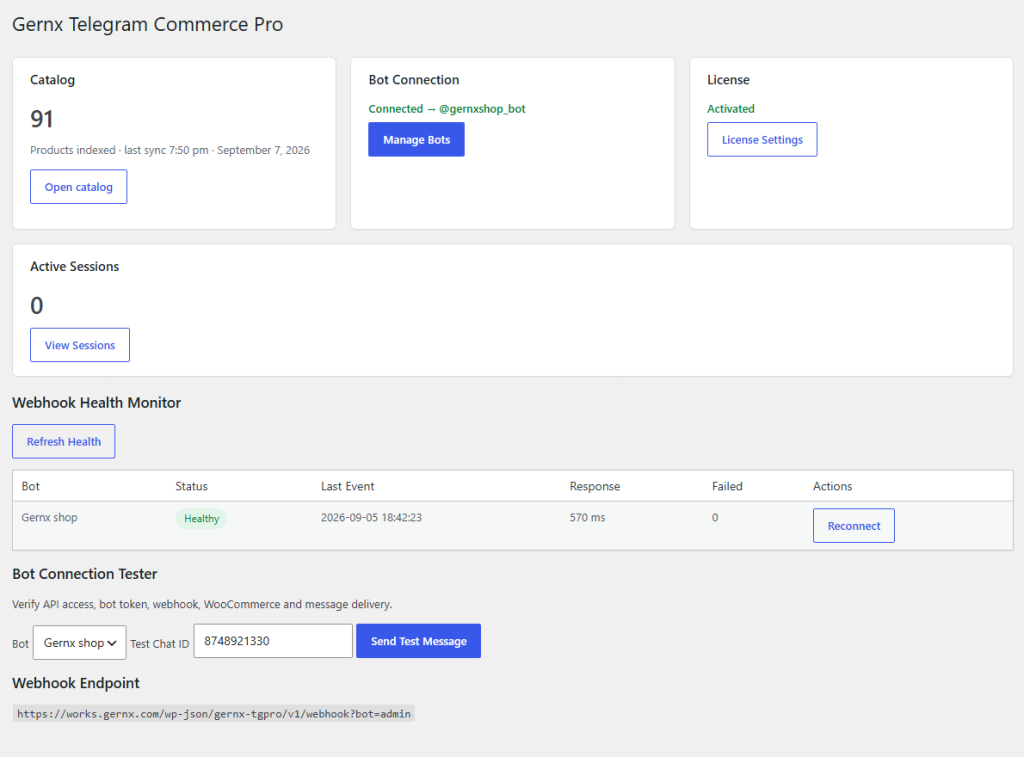1024x757 pixels.
Task: Expand the Bot selector dropdown
Action: [x=80, y=643]
